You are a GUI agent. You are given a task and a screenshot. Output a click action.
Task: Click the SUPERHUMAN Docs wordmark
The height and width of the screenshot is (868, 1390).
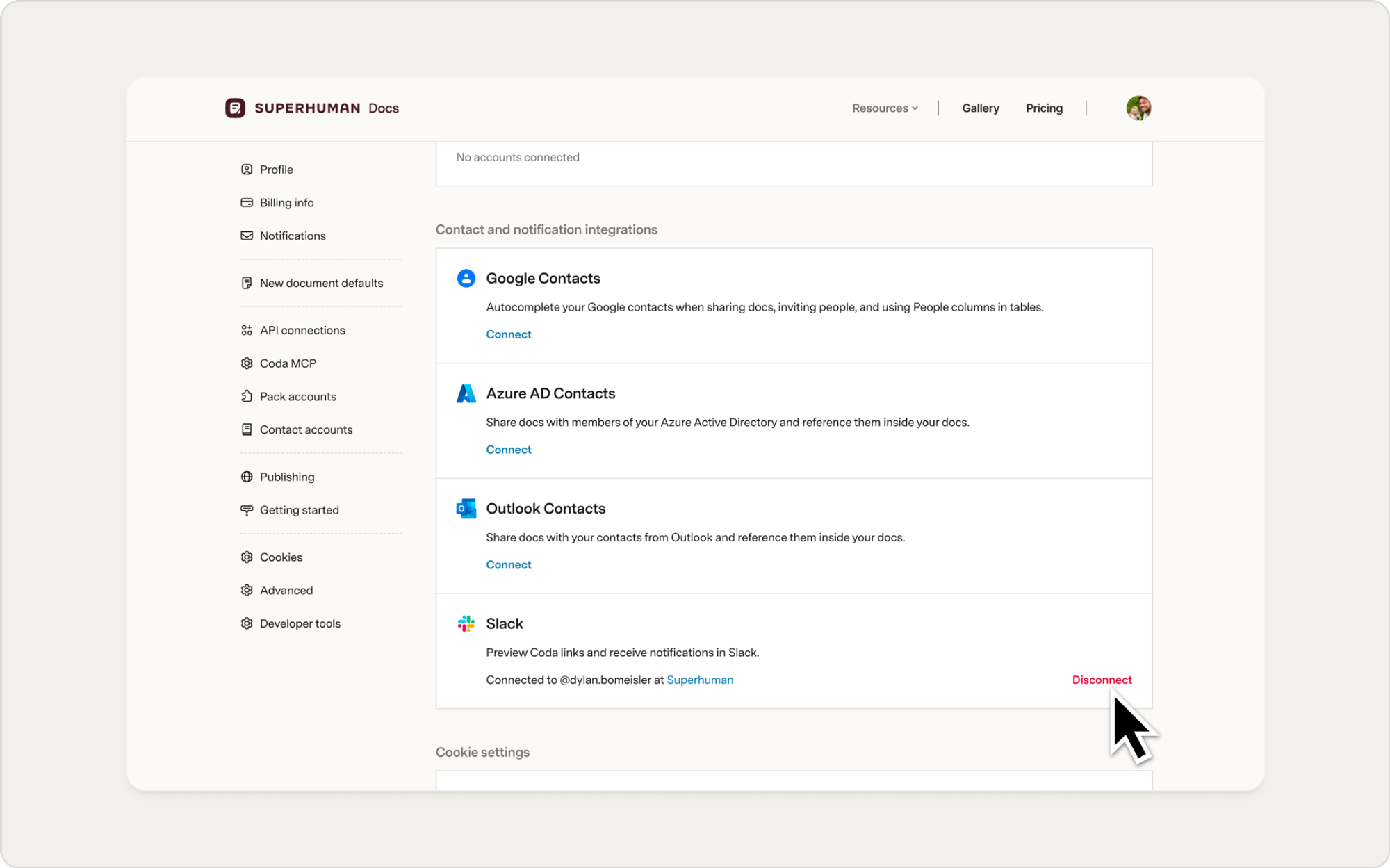coord(327,108)
